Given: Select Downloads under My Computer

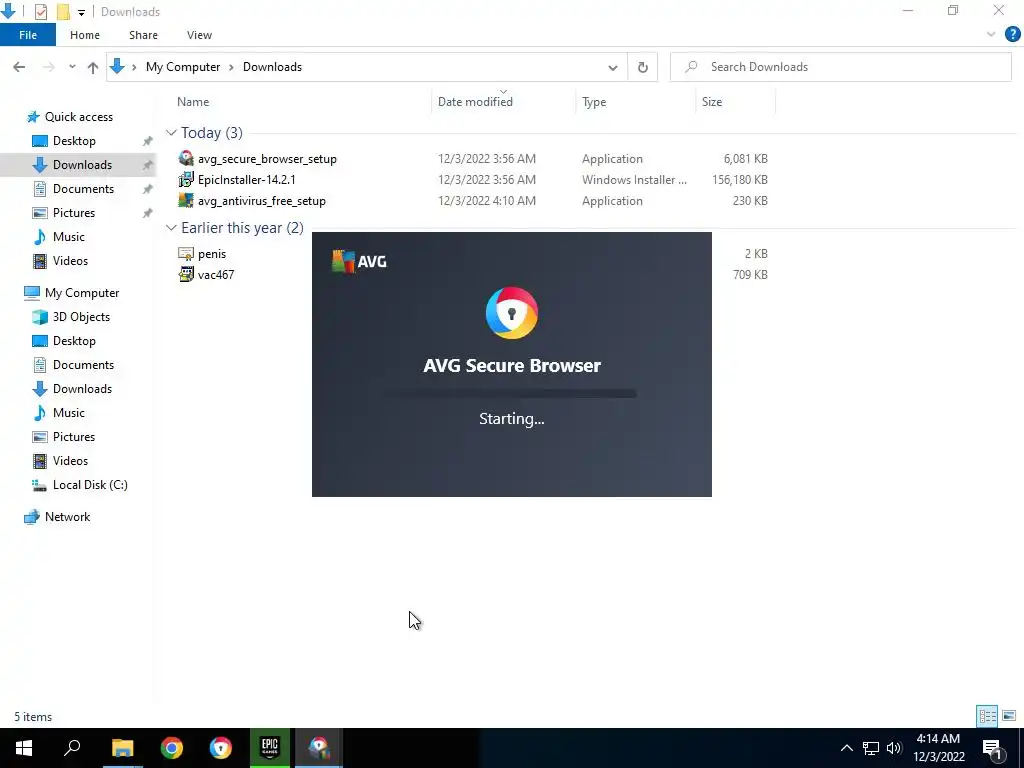Looking at the screenshot, I should click(x=82, y=389).
